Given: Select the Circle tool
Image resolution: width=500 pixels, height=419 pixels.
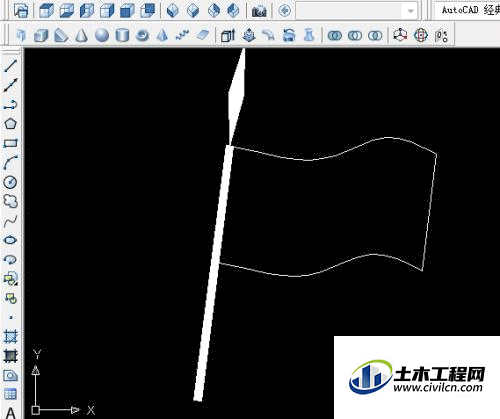Looking at the screenshot, I should 10,182.
